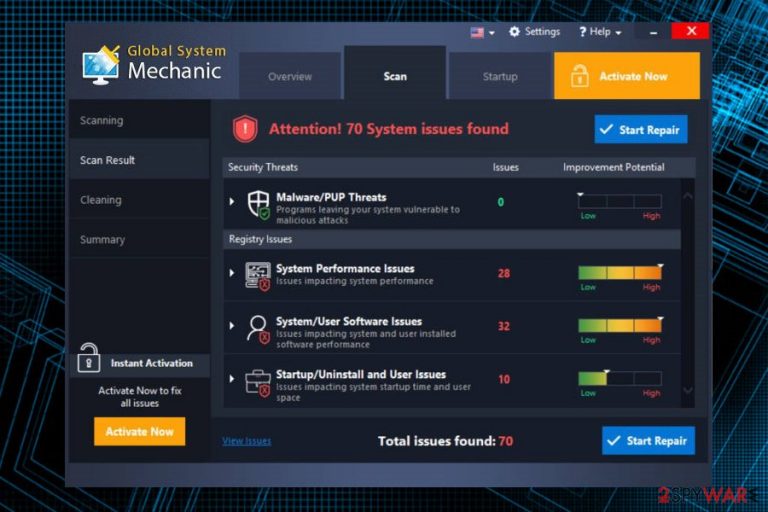Click the System Performance Issues monitor icon
This screenshot has height=512, width=768.
pyautogui.click(x=258, y=276)
